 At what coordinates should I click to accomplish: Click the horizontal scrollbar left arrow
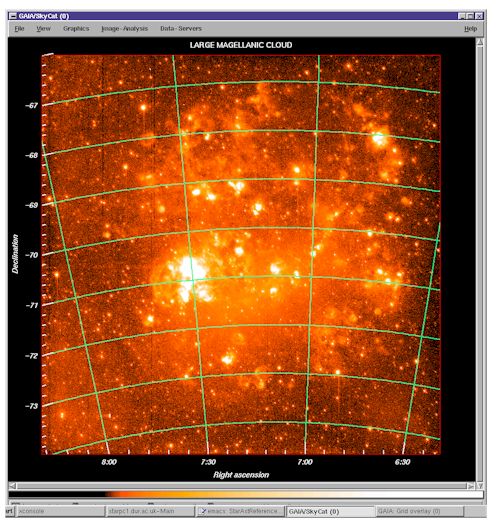coord(13,486)
